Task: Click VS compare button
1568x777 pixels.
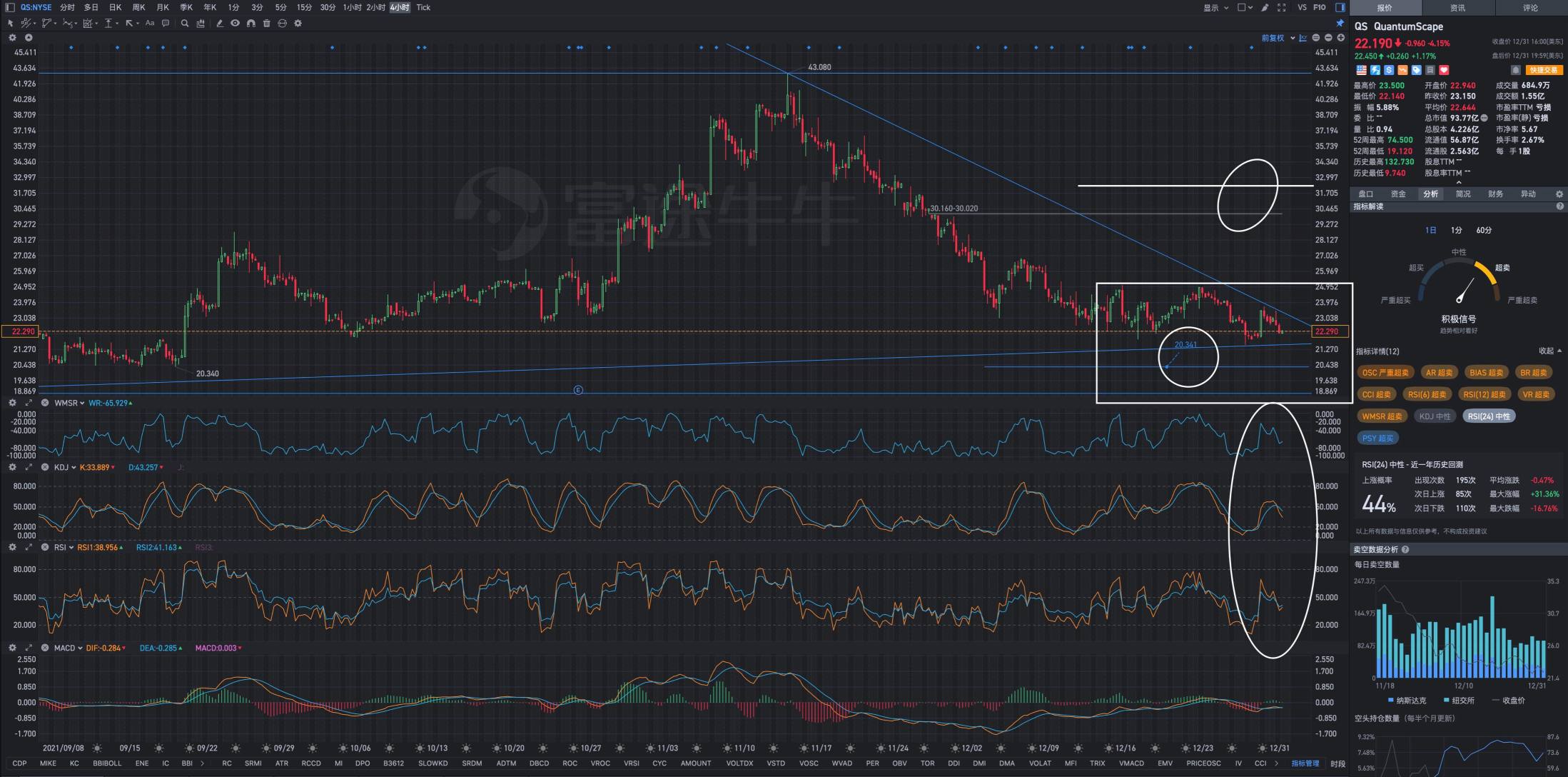Action: 1302,7
